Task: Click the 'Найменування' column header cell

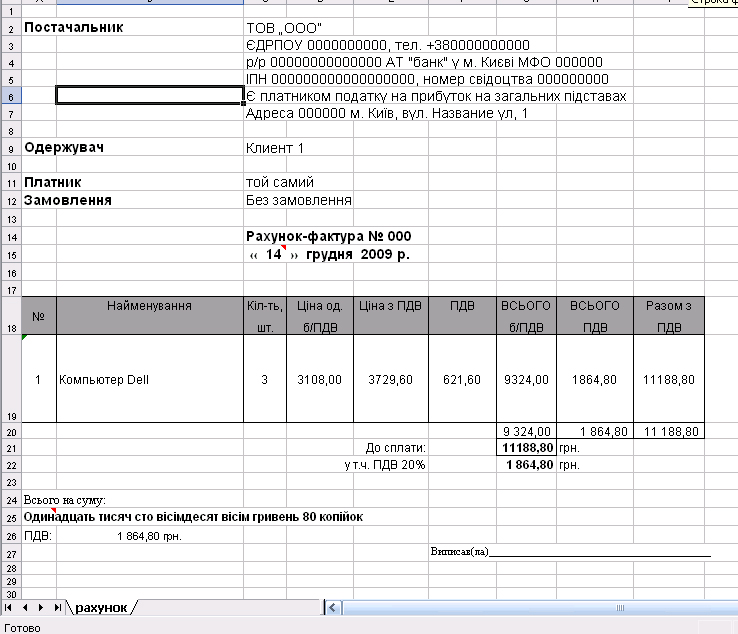Action: 149,305
